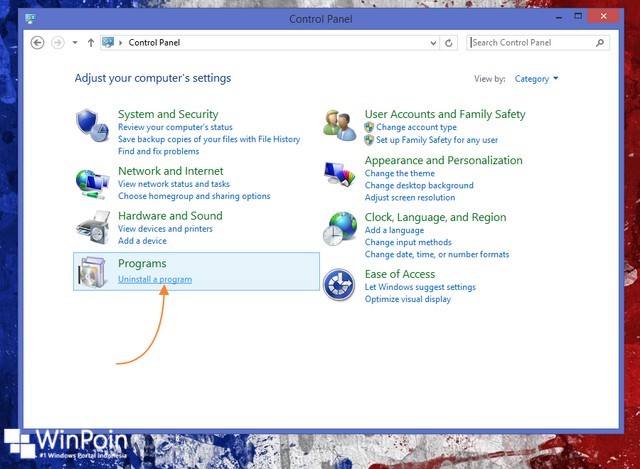The image size is (640, 469).
Task: Click the Change the theme link
Action: 400,173
